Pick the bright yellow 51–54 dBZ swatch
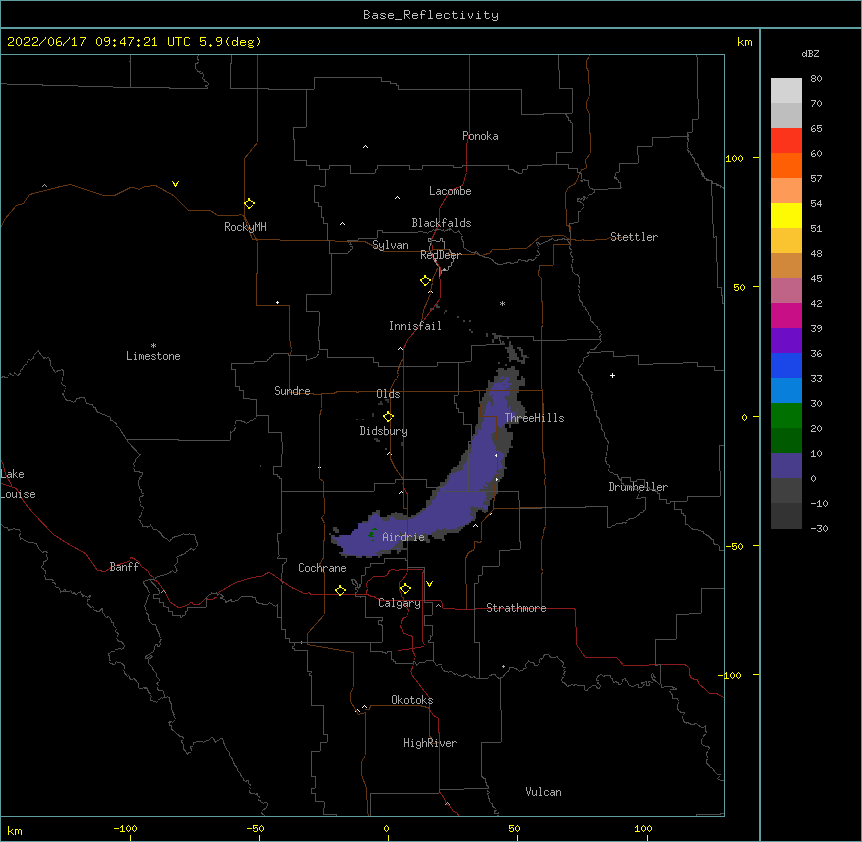Image resolution: width=862 pixels, height=842 pixels. [786, 215]
